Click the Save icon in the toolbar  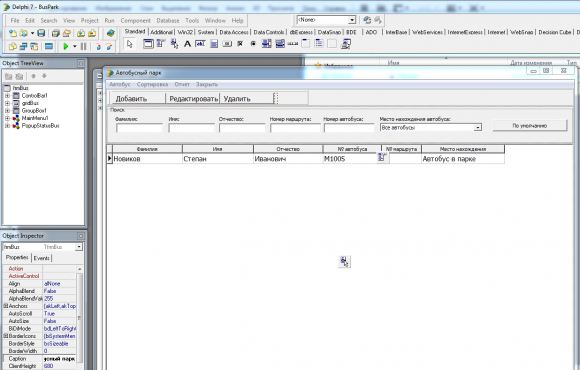click(x=41, y=33)
